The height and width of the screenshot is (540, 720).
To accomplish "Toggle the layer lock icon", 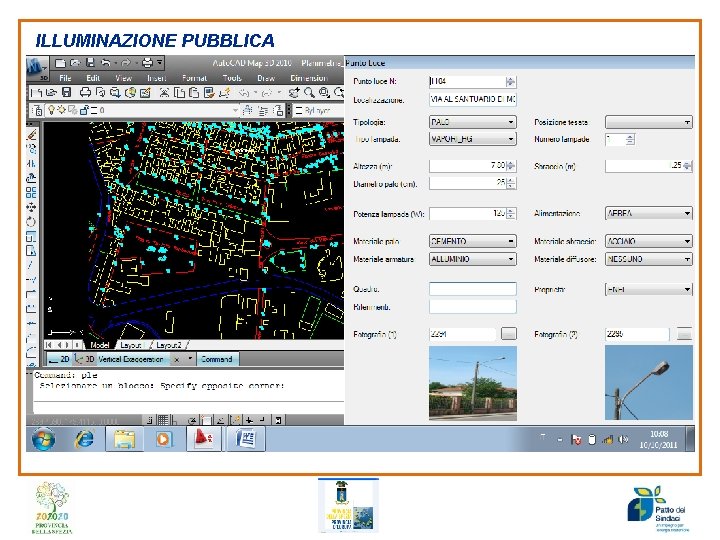I will 84,110.
